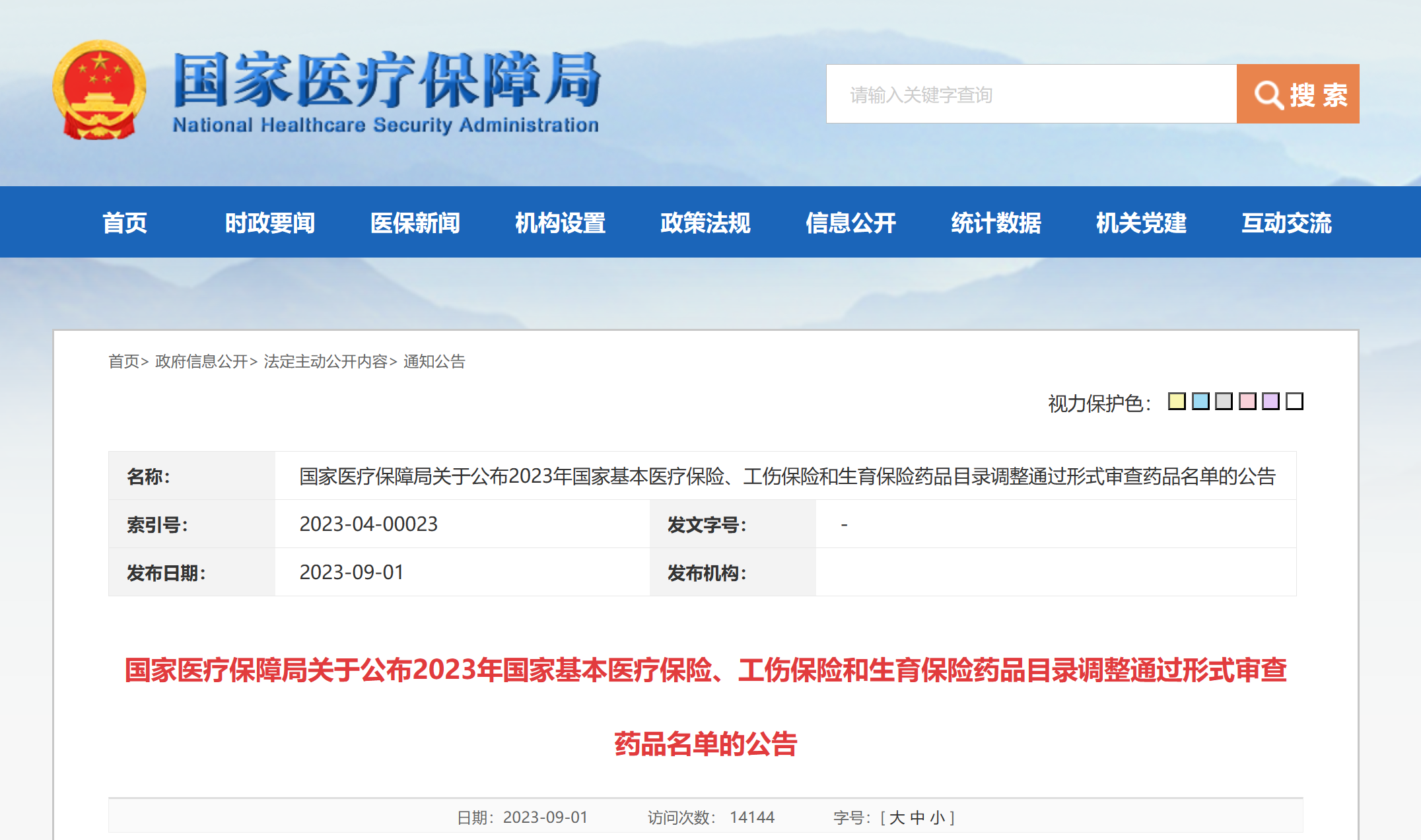Image resolution: width=1421 pixels, height=840 pixels.
Task: Open 机构设置 in the nav bar
Action: (561, 223)
